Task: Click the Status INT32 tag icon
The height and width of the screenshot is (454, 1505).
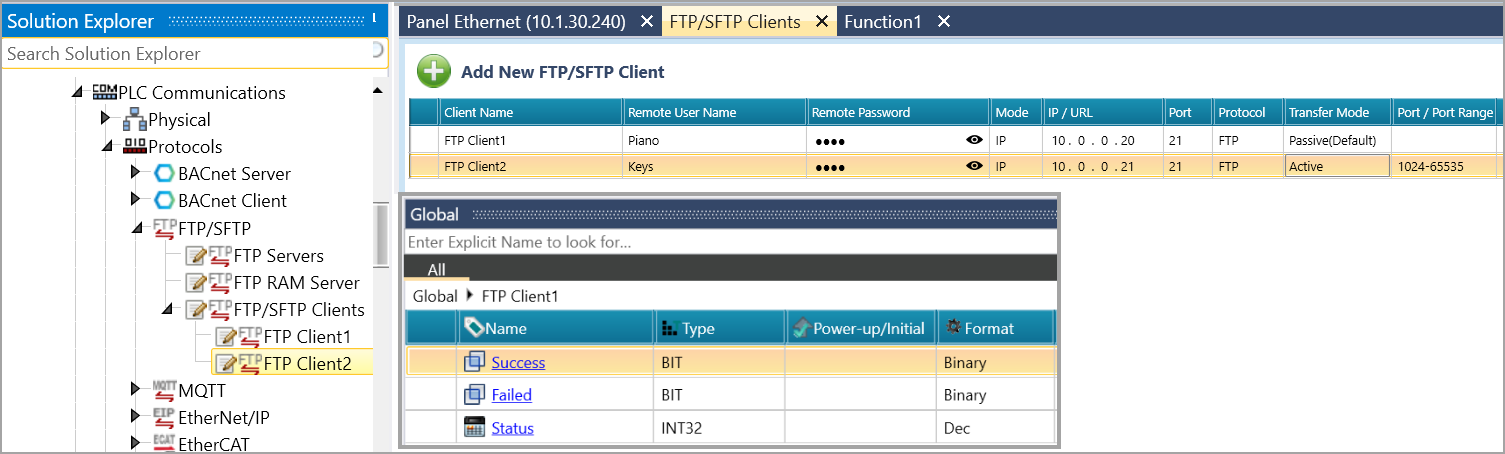Action: coord(474,428)
